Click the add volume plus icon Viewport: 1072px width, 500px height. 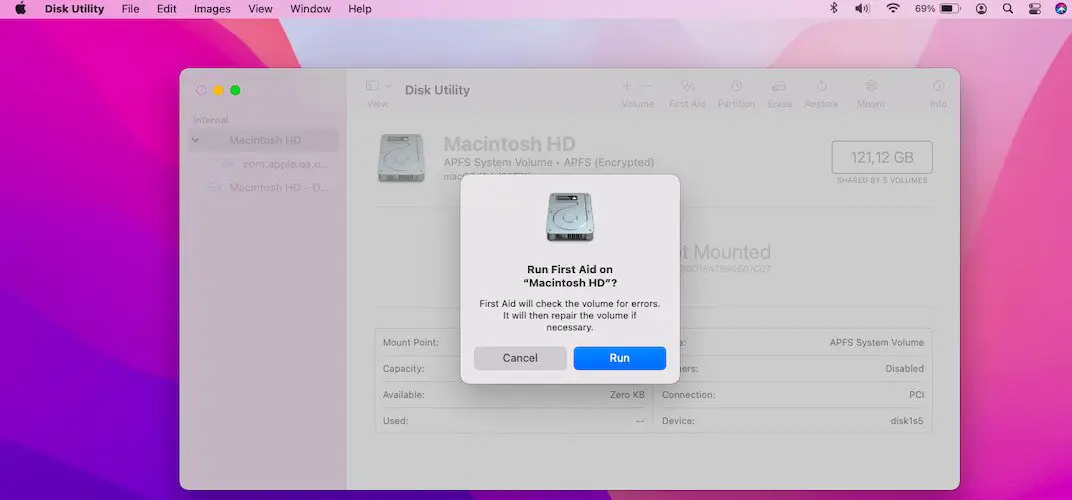coord(627,87)
